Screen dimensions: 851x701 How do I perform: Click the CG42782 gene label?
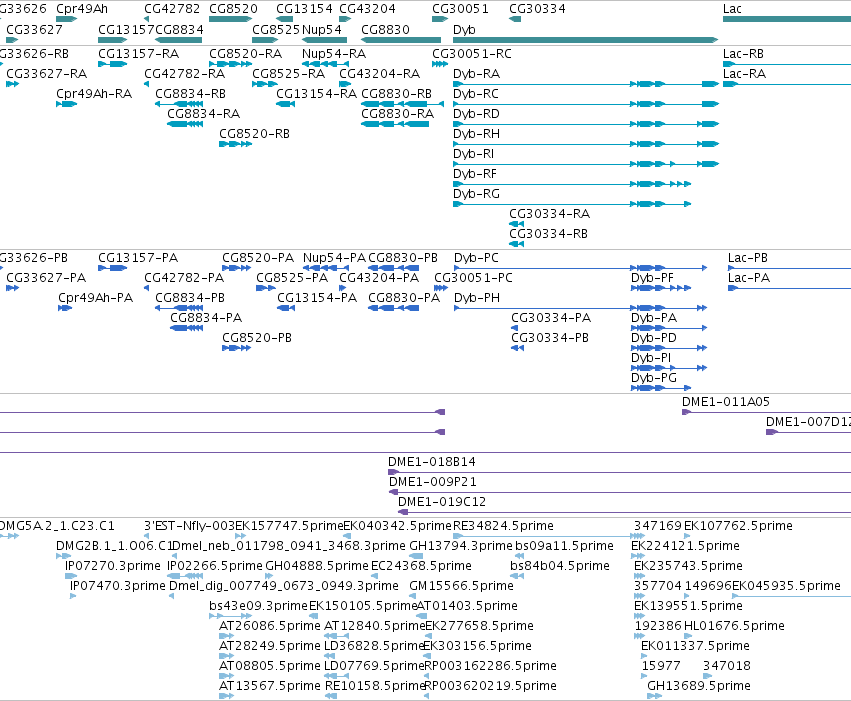tap(172, 9)
